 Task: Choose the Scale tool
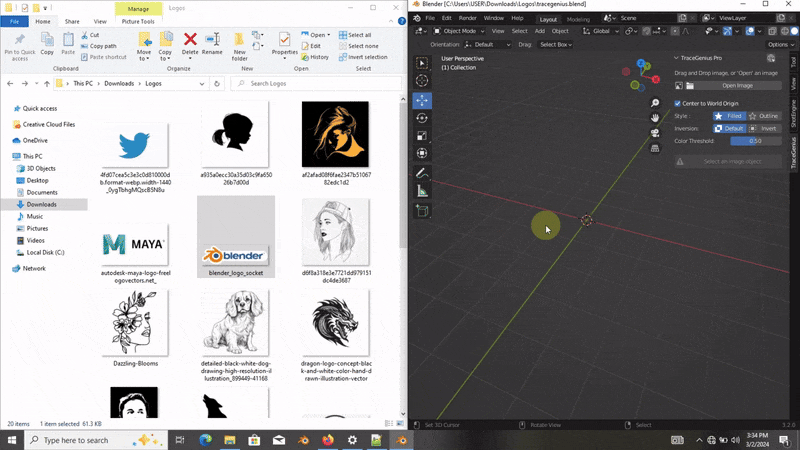pos(422,136)
